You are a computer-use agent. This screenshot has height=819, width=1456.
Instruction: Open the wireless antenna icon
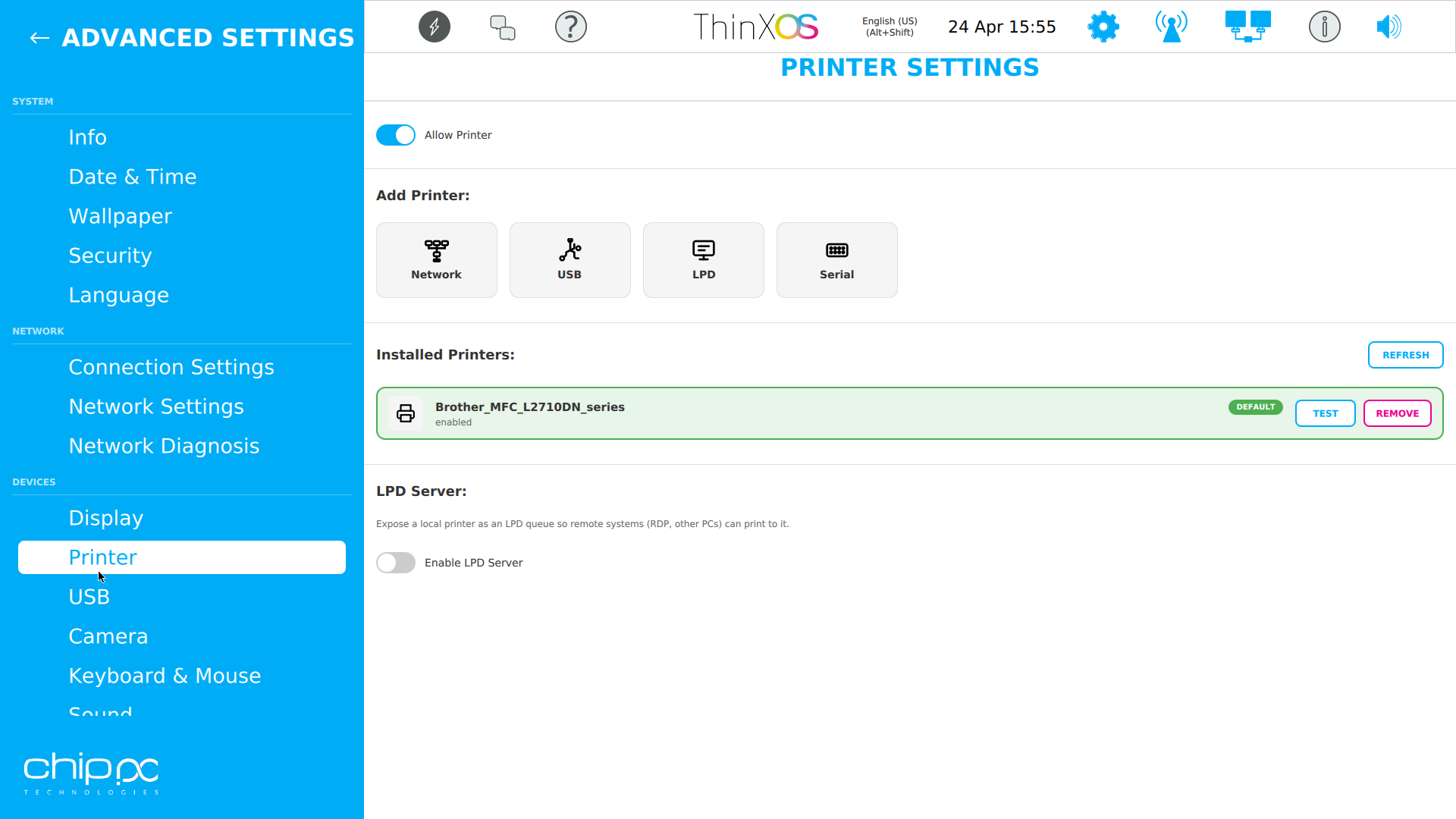pyautogui.click(x=1170, y=27)
